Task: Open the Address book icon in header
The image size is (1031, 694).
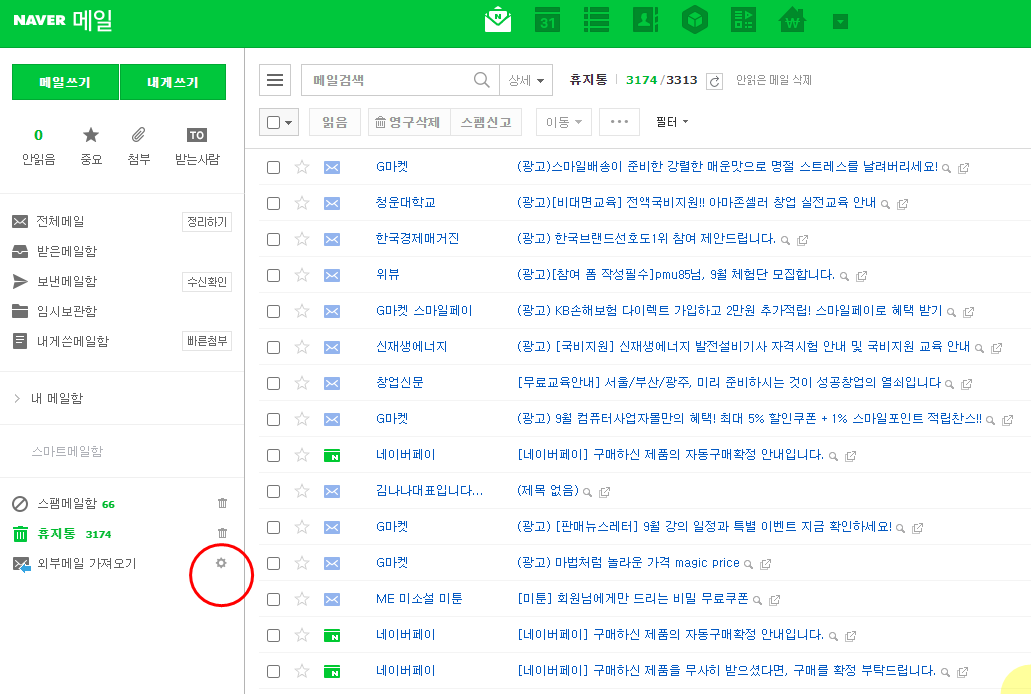Action: click(x=646, y=20)
